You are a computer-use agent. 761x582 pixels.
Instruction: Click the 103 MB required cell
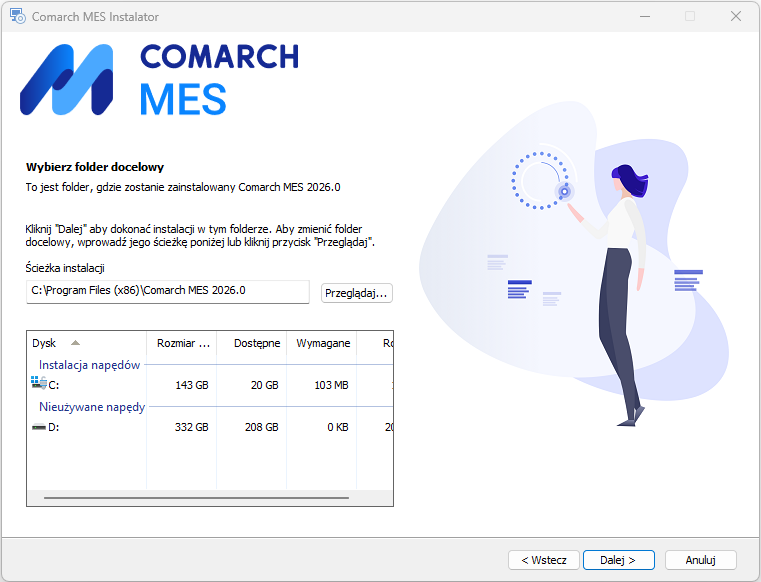pyautogui.click(x=331, y=385)
